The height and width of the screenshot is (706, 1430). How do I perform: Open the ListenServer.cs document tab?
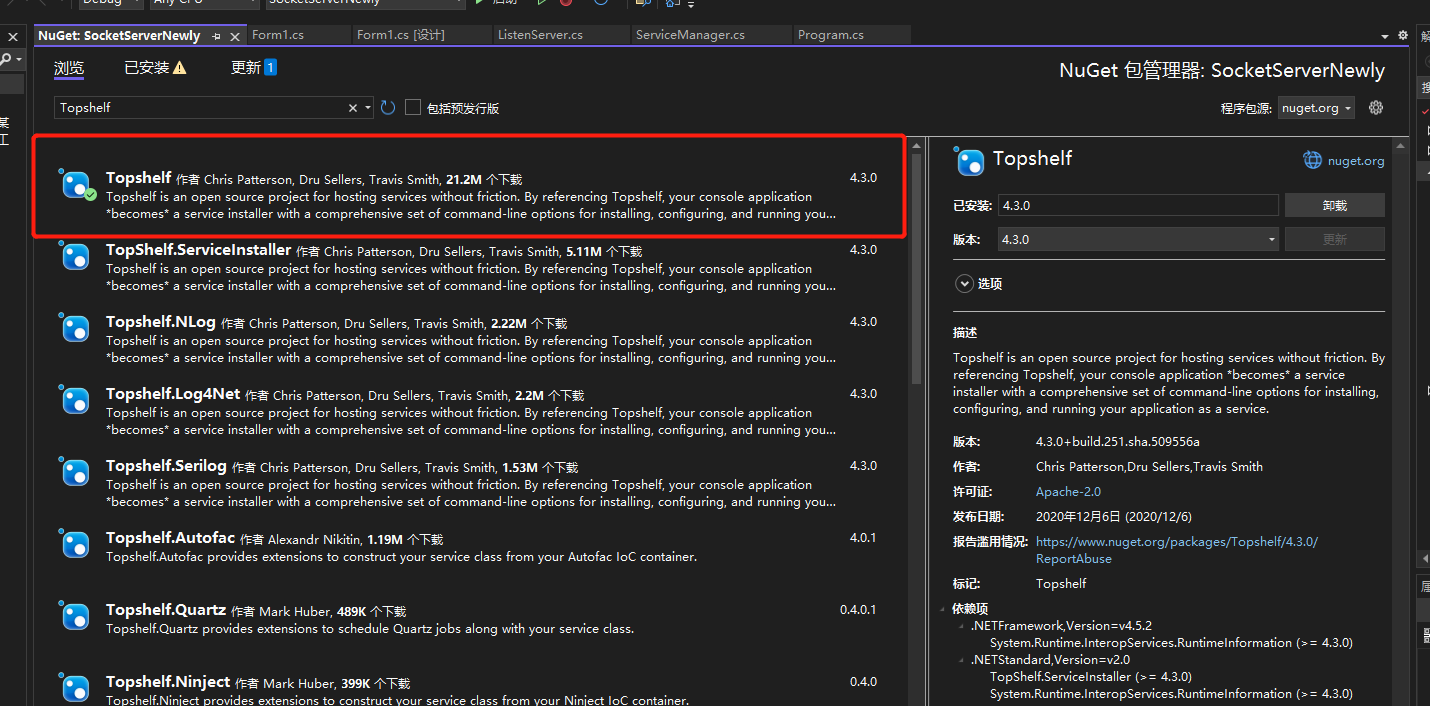[x=540, y=35]
